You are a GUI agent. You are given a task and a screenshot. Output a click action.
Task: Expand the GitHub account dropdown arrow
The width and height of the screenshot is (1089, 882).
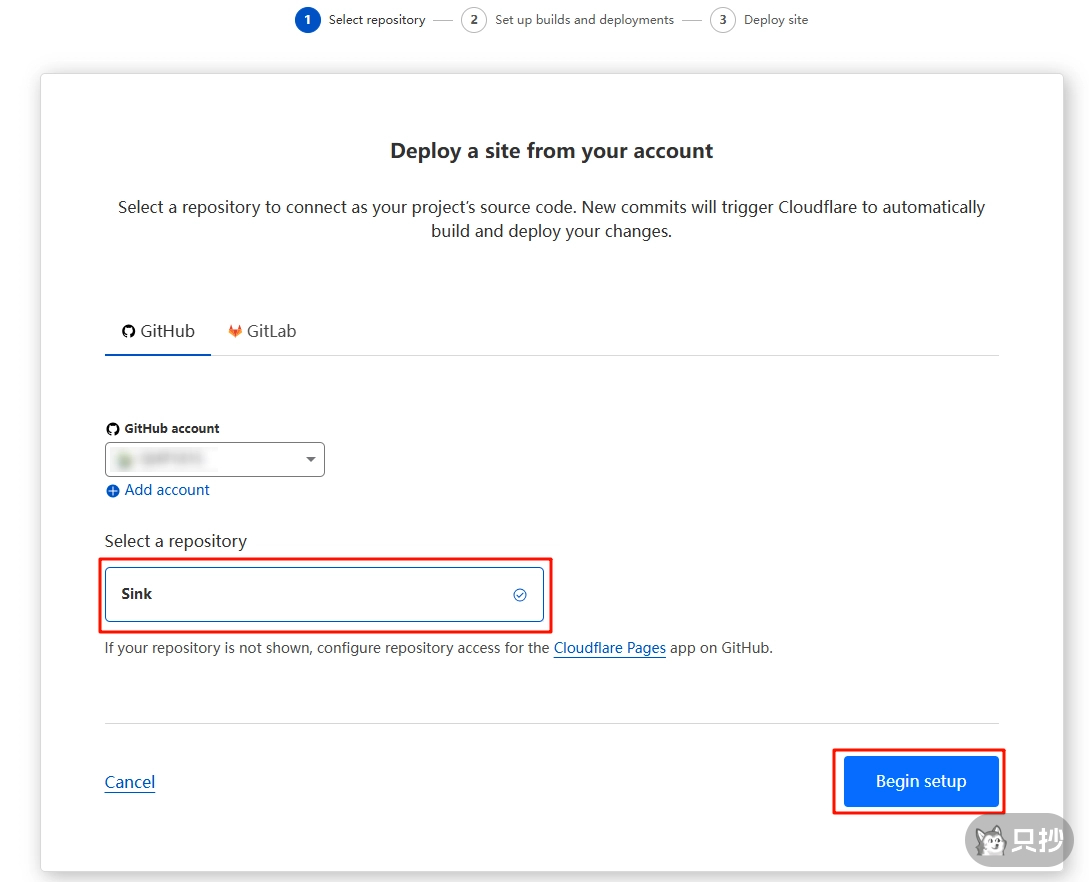pyautogui.click(x=310, y=460)
